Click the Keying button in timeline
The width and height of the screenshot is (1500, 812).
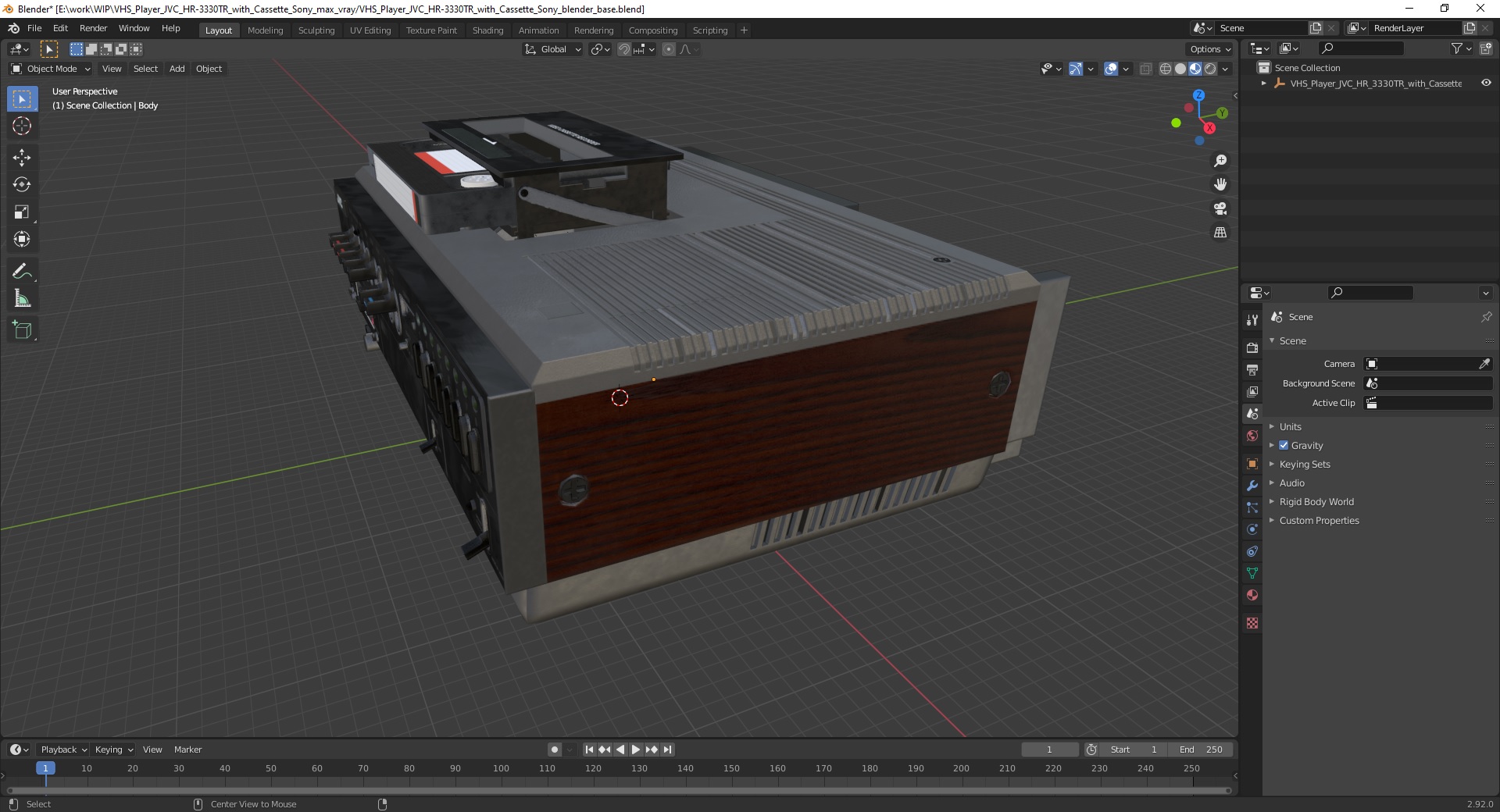tap(113, 750)
